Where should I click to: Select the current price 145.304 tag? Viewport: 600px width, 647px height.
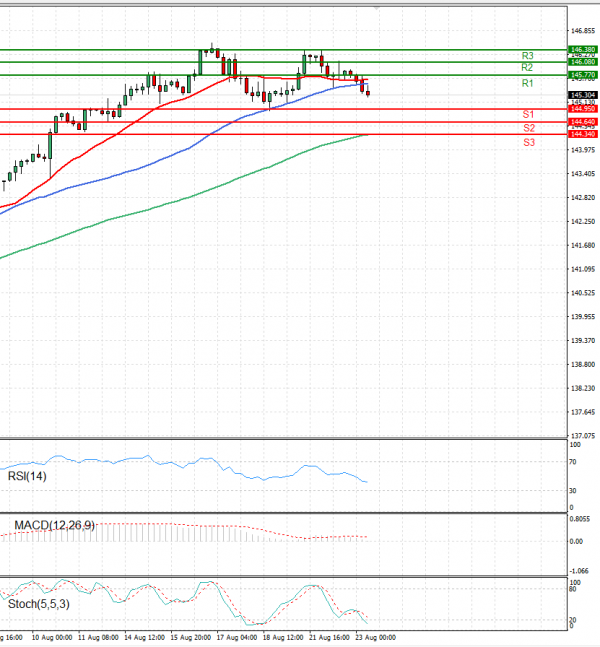tap(583, 95)
